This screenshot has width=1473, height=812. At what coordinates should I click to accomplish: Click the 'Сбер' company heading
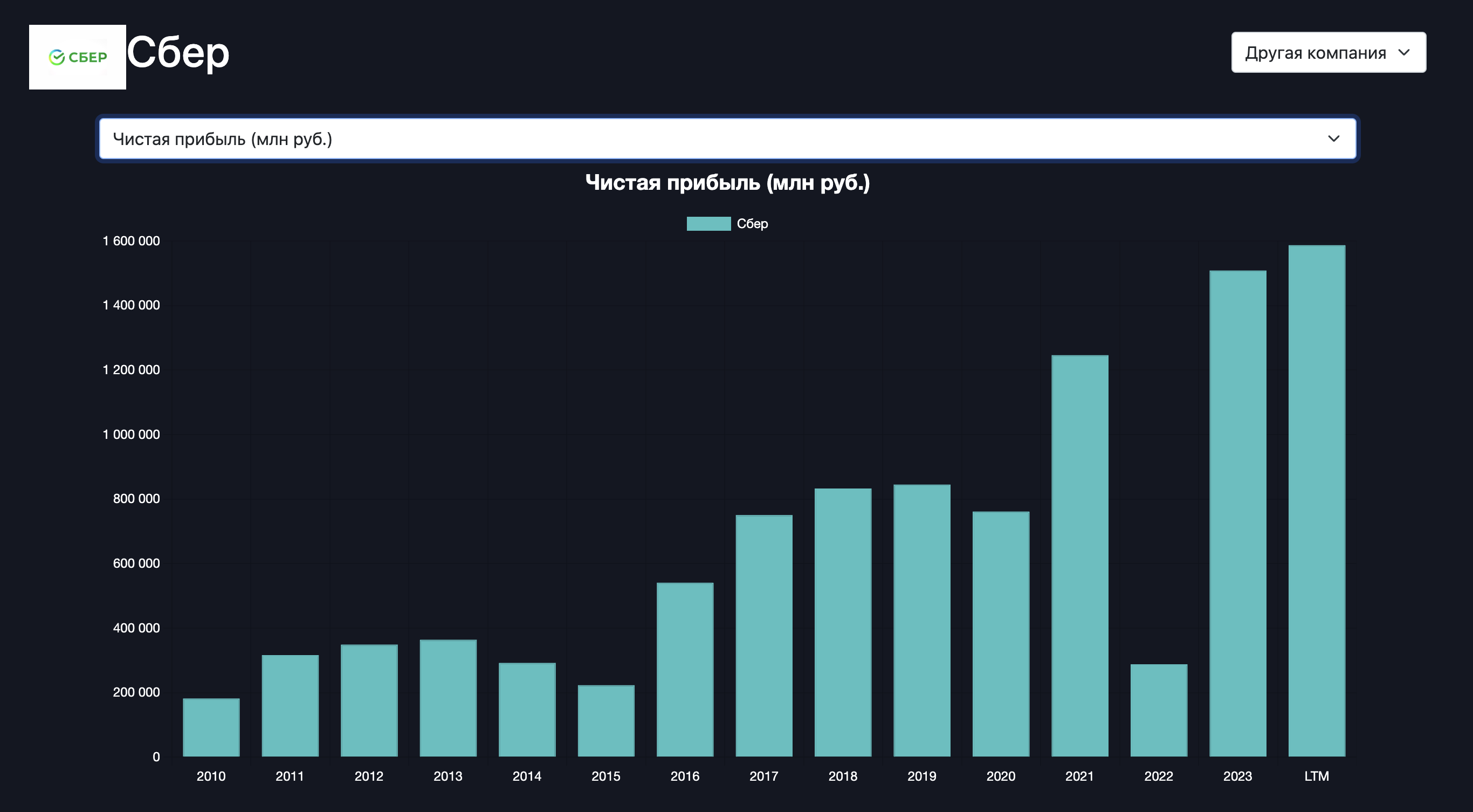[x=178, y=53]
